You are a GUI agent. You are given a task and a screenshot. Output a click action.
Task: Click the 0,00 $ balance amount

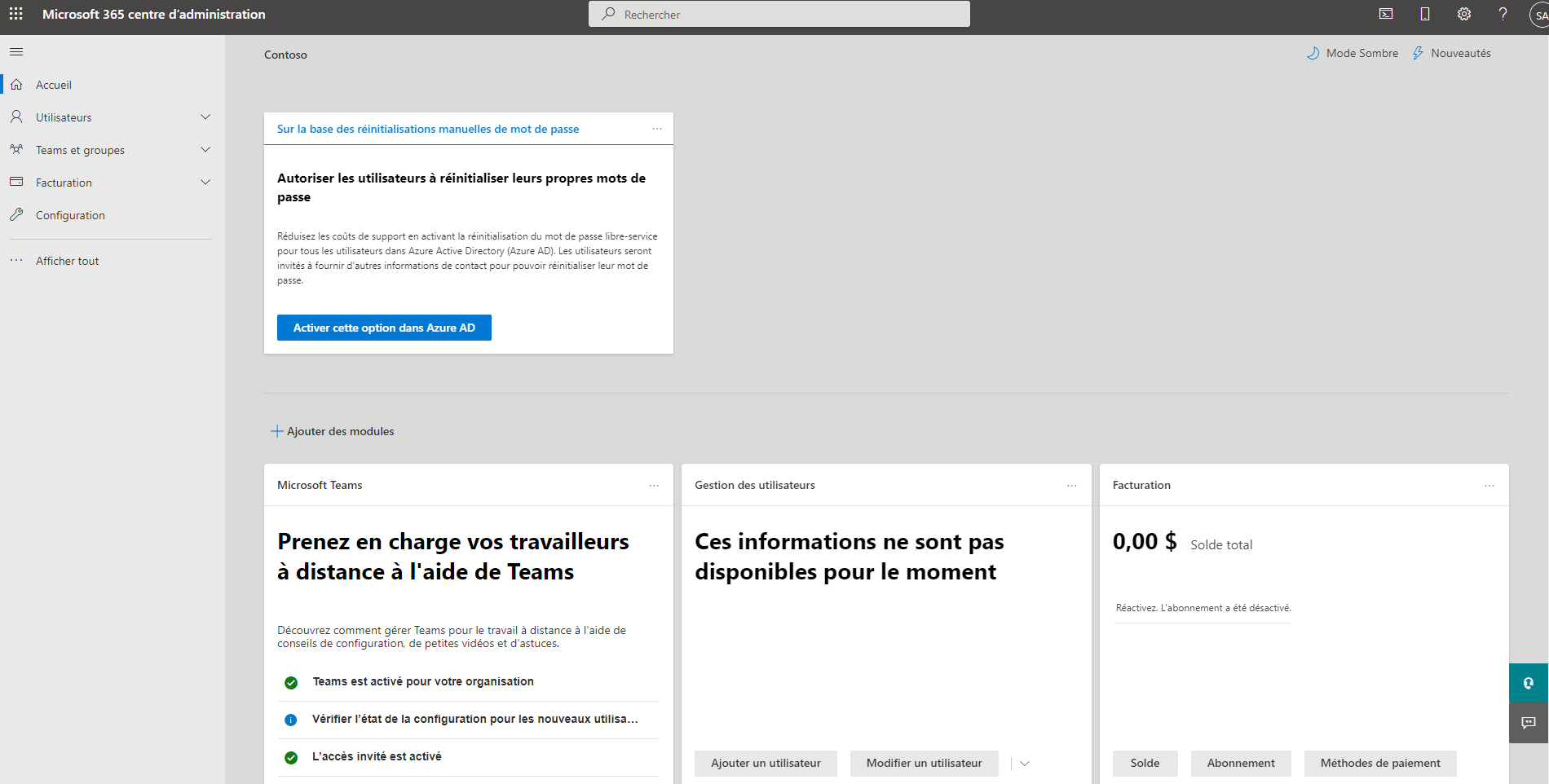1145,541
